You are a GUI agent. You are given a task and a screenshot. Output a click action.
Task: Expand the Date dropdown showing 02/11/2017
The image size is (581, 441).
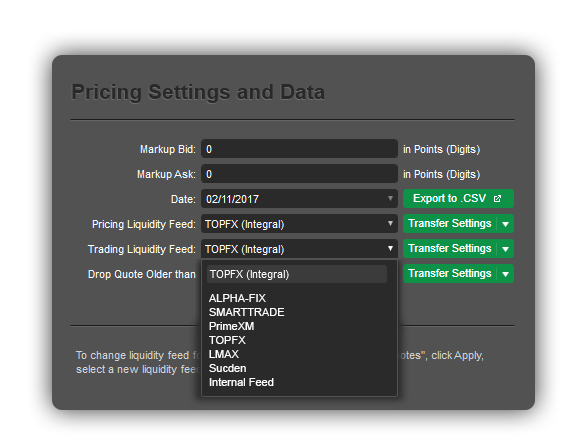tap(299, 199)
